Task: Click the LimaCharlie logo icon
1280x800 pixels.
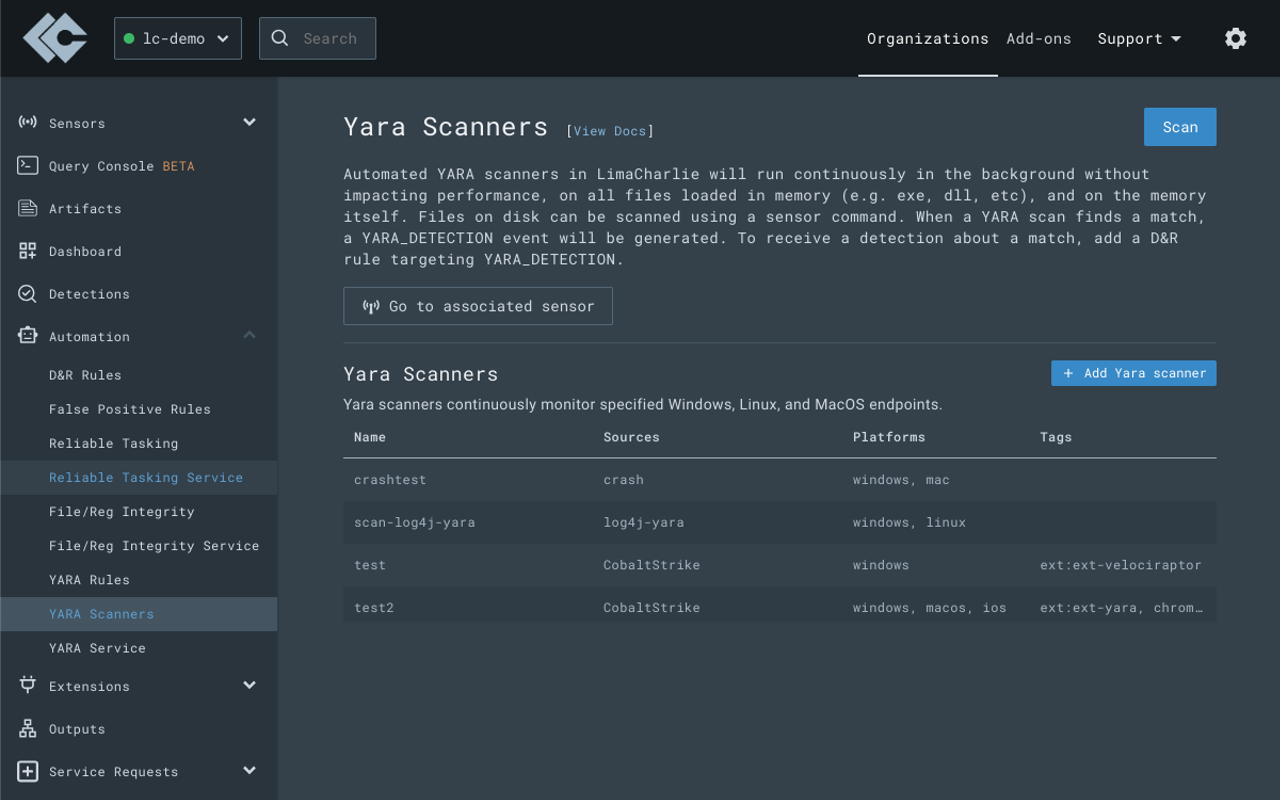Action: [55, 38]
